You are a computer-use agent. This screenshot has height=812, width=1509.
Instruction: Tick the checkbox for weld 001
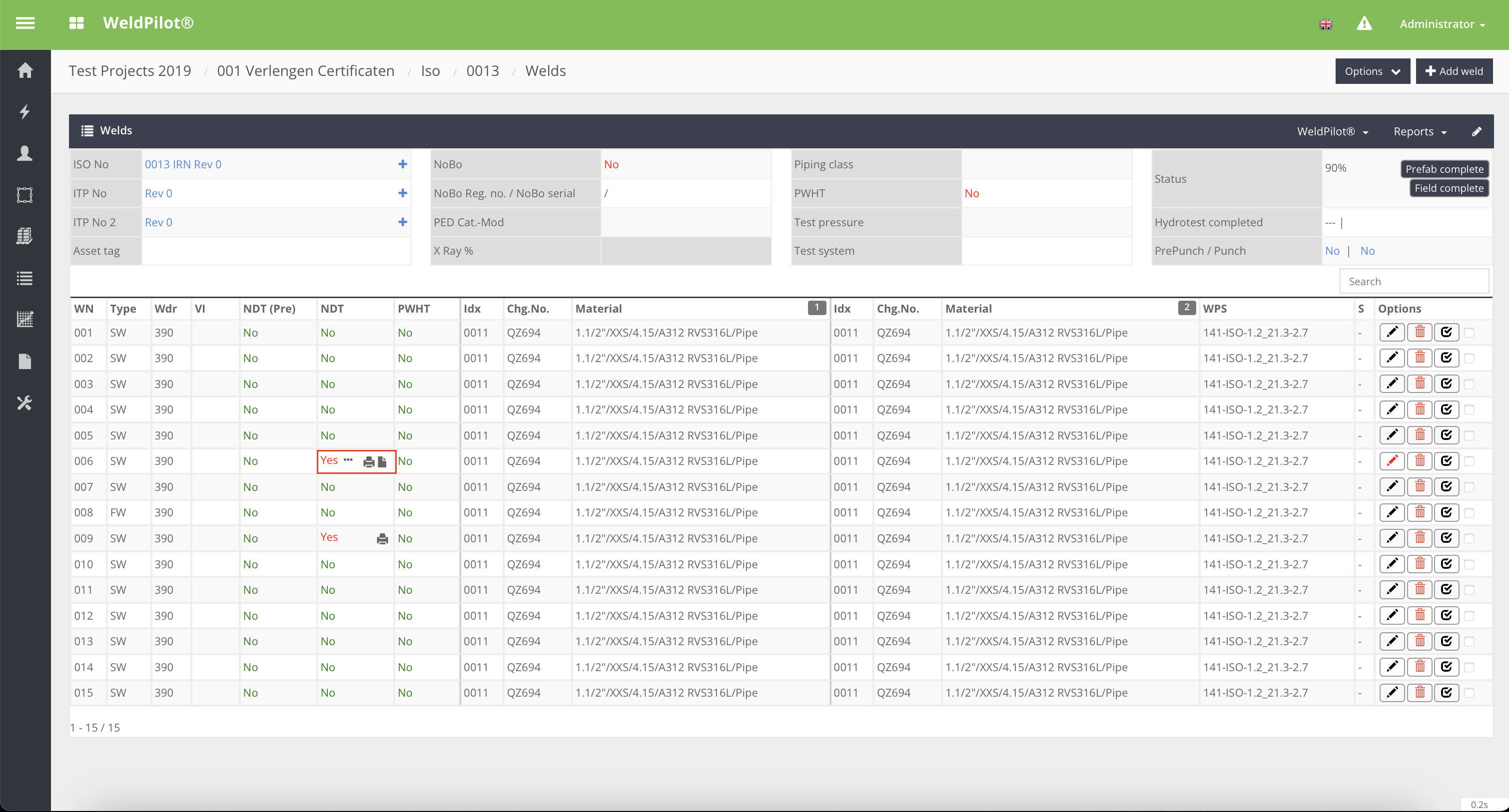[x=1469, y=333]
